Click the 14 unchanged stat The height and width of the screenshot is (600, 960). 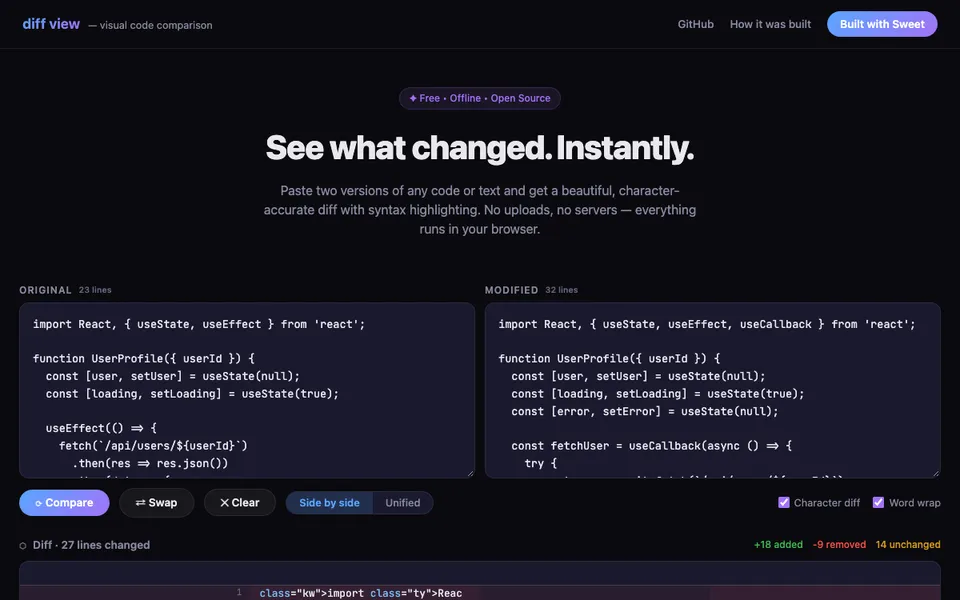click(x=908, y=544)
